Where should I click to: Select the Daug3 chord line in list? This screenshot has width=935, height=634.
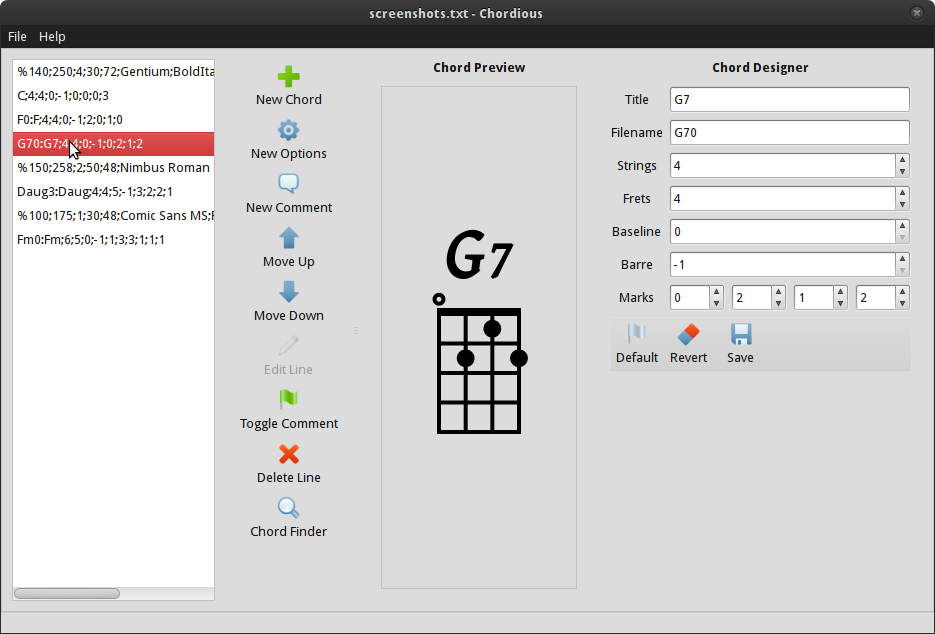pos(95,192)
